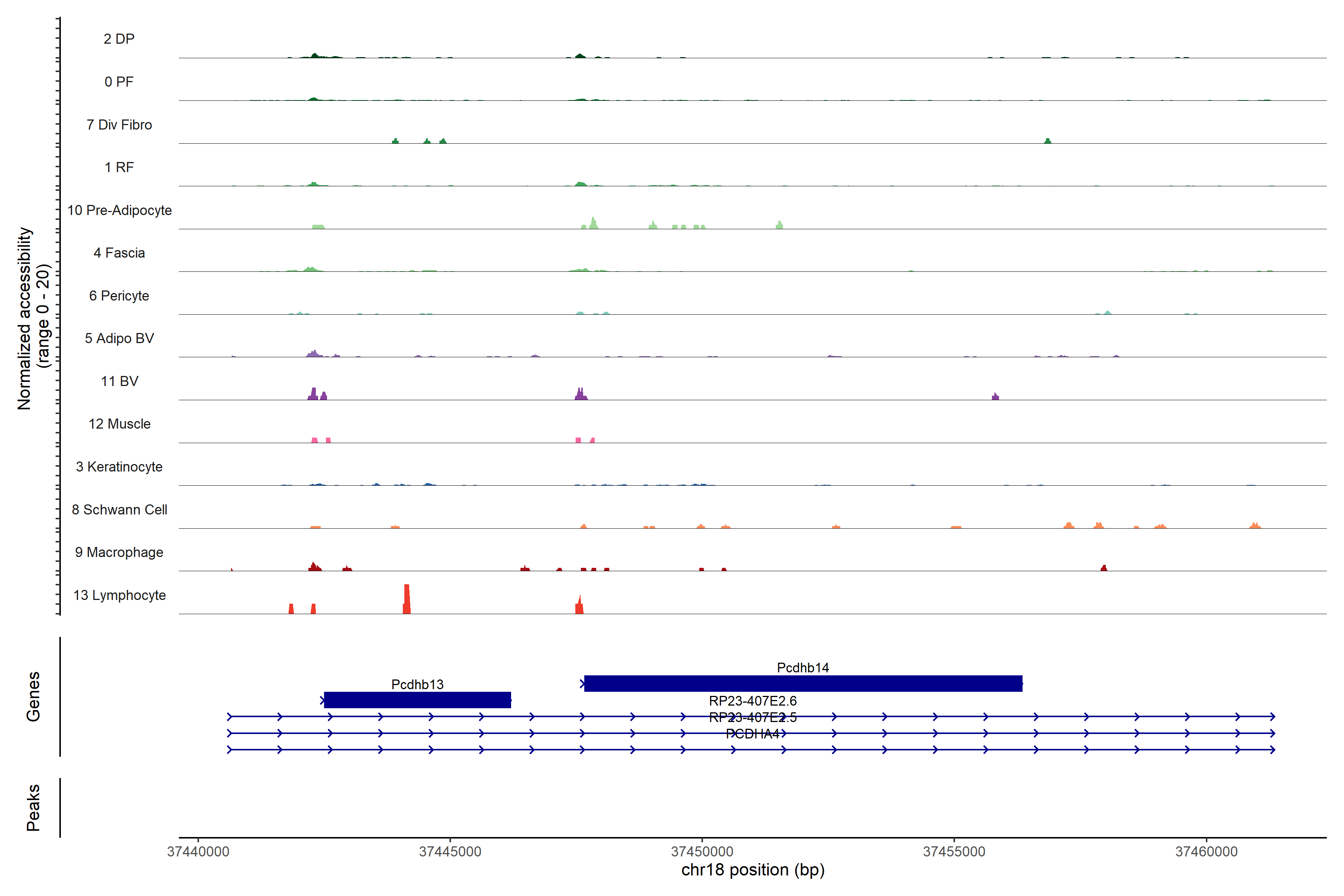Select the 13 Lymphocyte track label

[119, 595]
